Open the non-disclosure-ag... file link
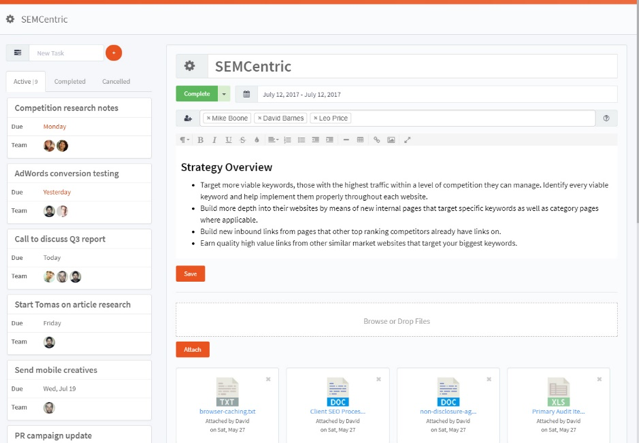Viewport: 639px width, 443px height. 448,412
